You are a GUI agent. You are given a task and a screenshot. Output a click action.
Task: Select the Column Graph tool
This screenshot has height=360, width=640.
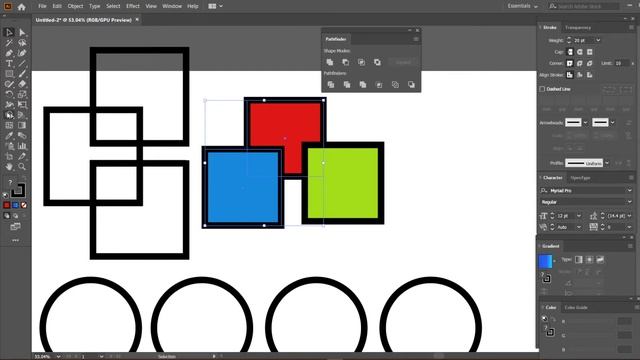22,146
